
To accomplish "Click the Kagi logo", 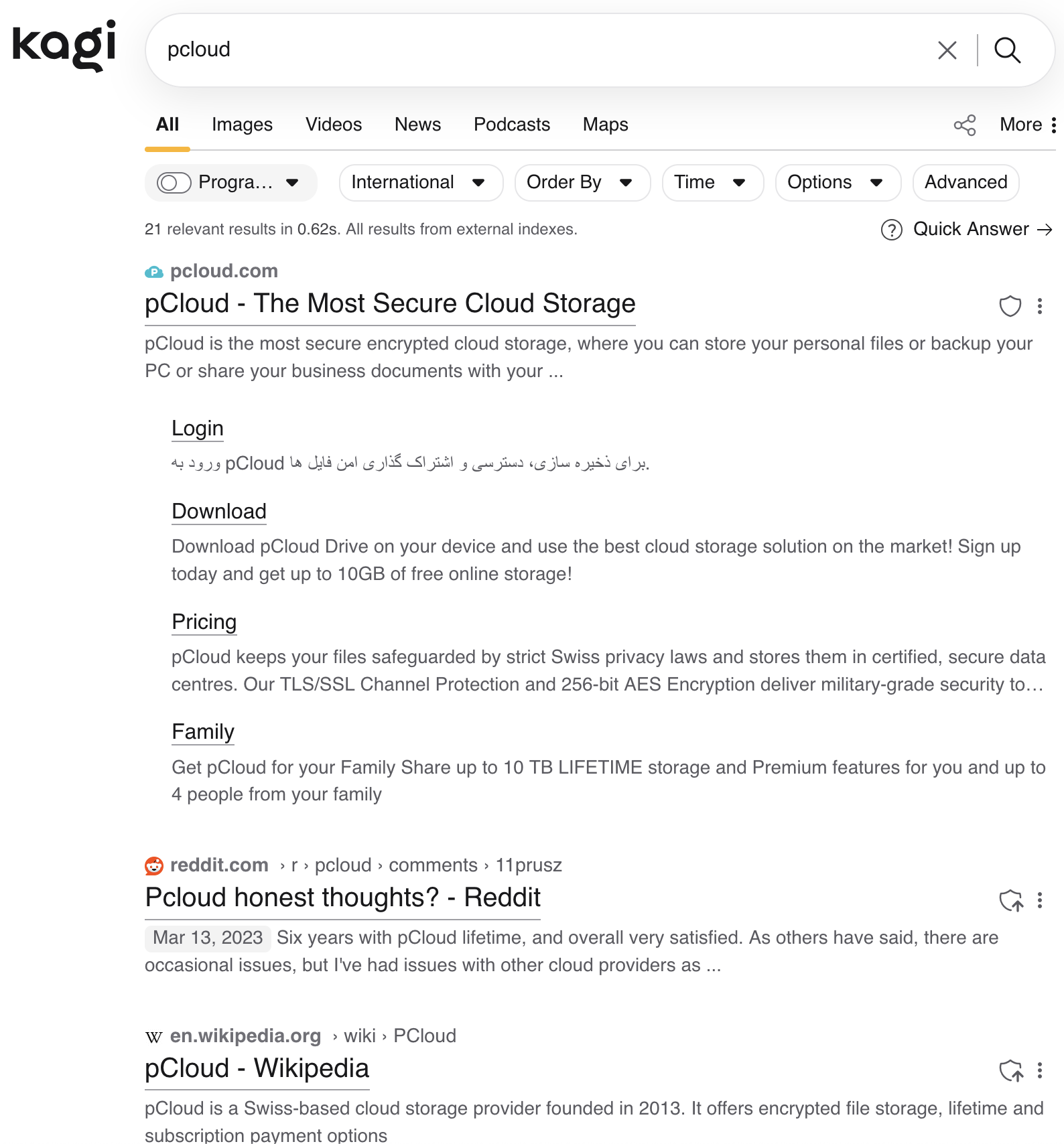I will pyautogui.click(x=64, y=46).
